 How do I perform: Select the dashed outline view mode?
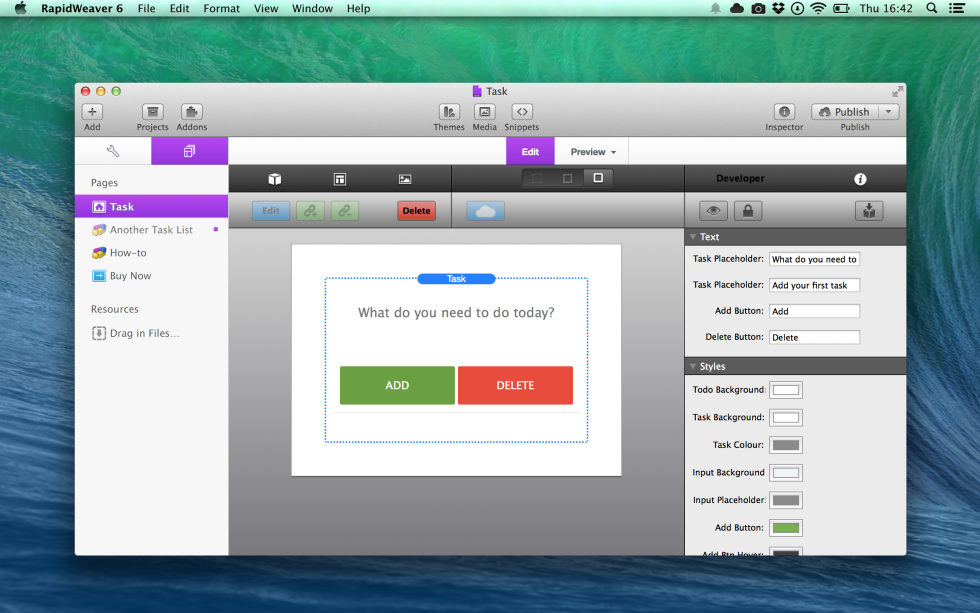tap(537, 178)
